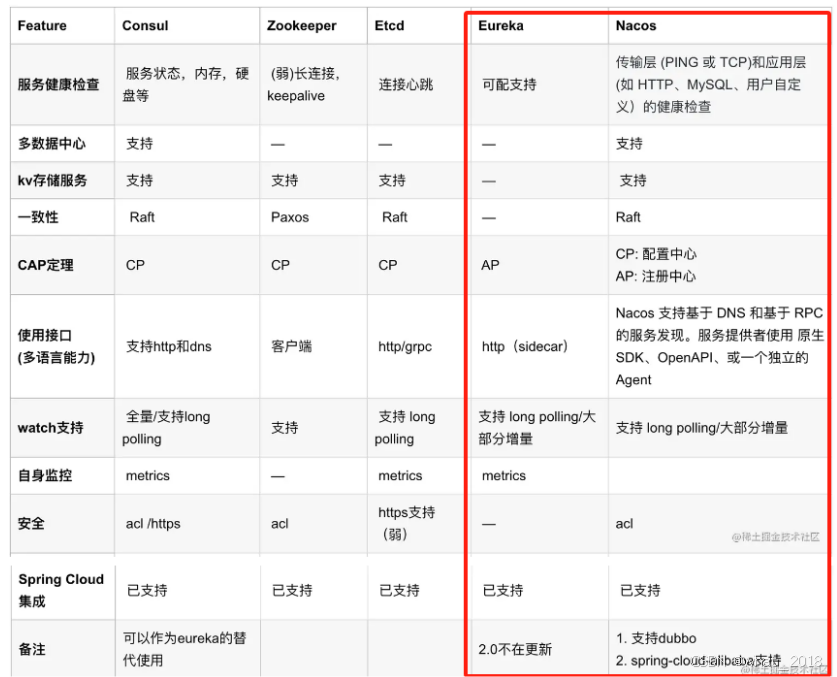Screen dimensions: 837x677
Task: Click the (弱)长连接, keepalive cell
Action: tap(303, 84)
